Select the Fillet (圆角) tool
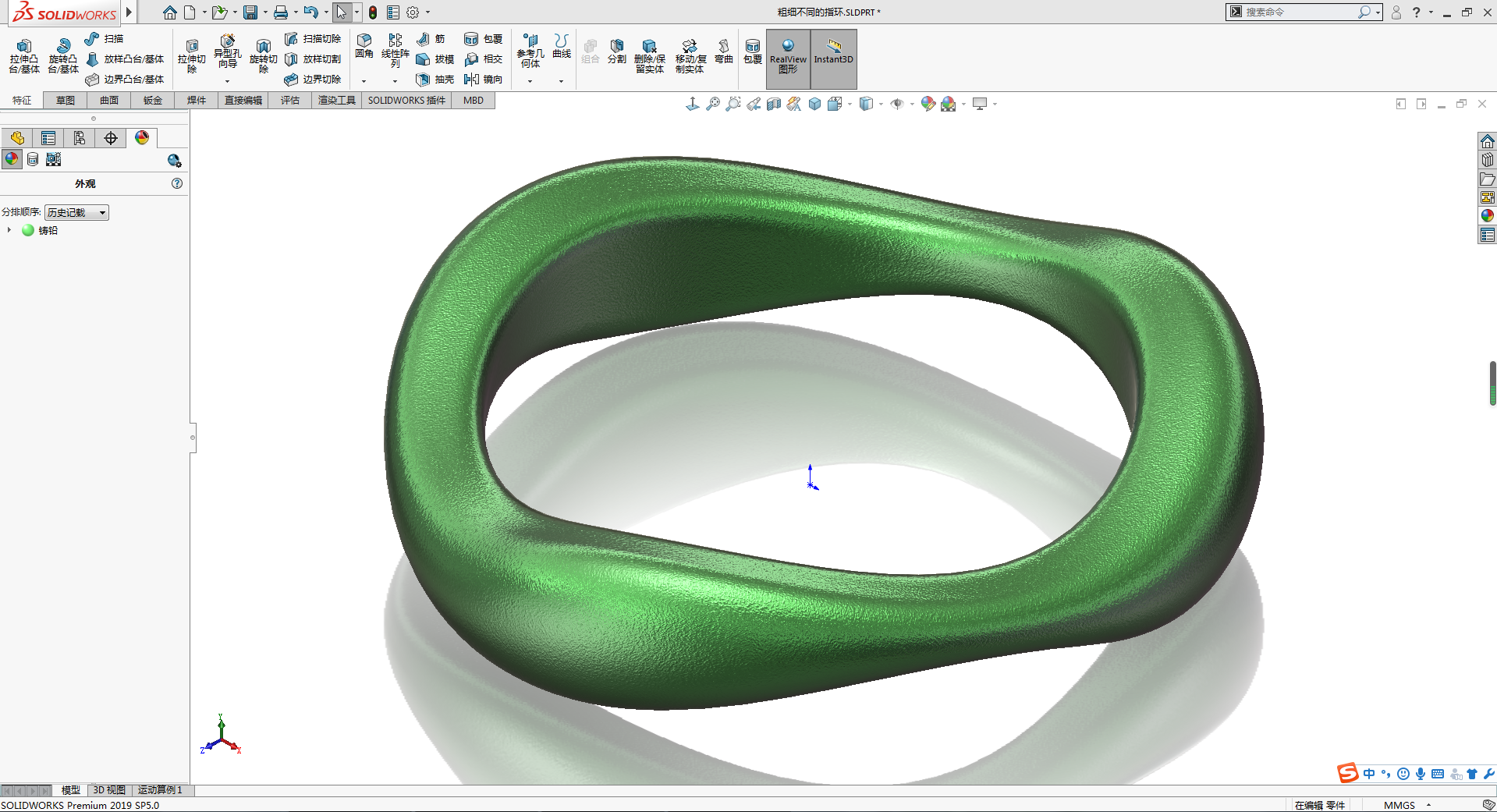 pyautogui.click(x=364, y=46)
